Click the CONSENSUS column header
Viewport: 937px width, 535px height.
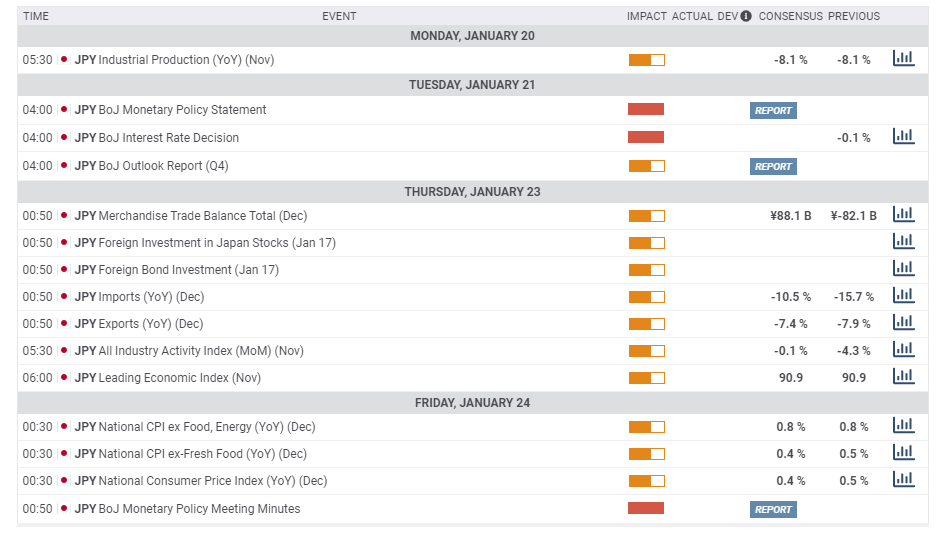(791, 16)
